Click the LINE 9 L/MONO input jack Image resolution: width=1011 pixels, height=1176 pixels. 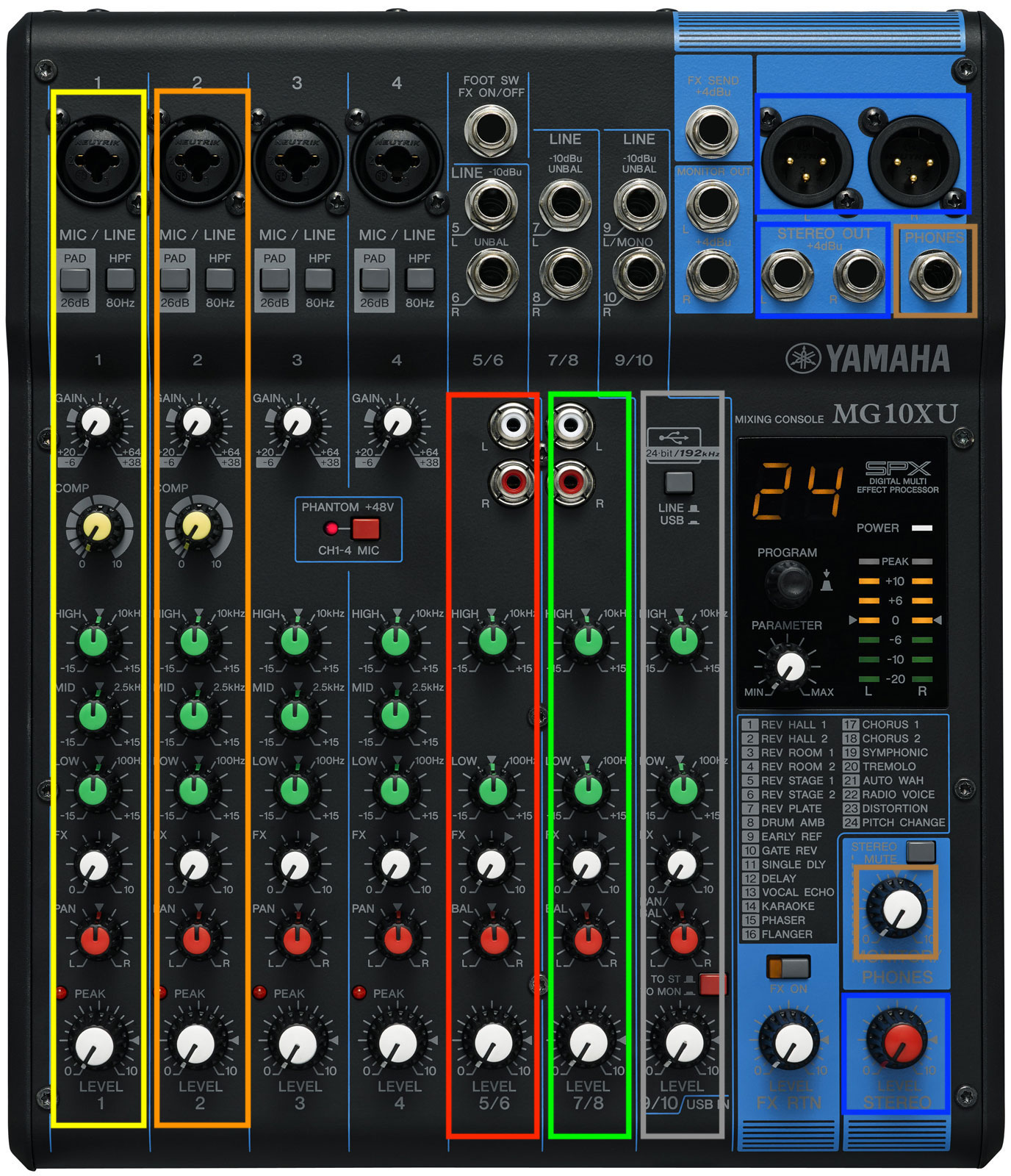(x=639, y=204)
